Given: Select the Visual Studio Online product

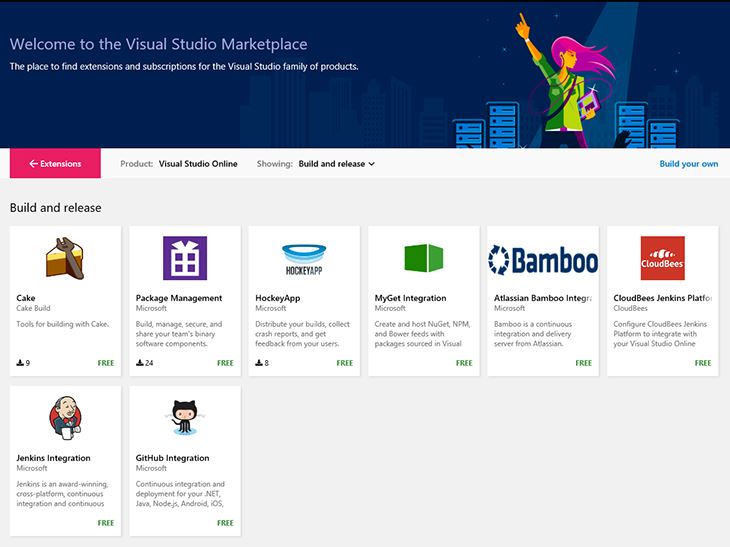Looking at the screenshot, I should 198,164.
